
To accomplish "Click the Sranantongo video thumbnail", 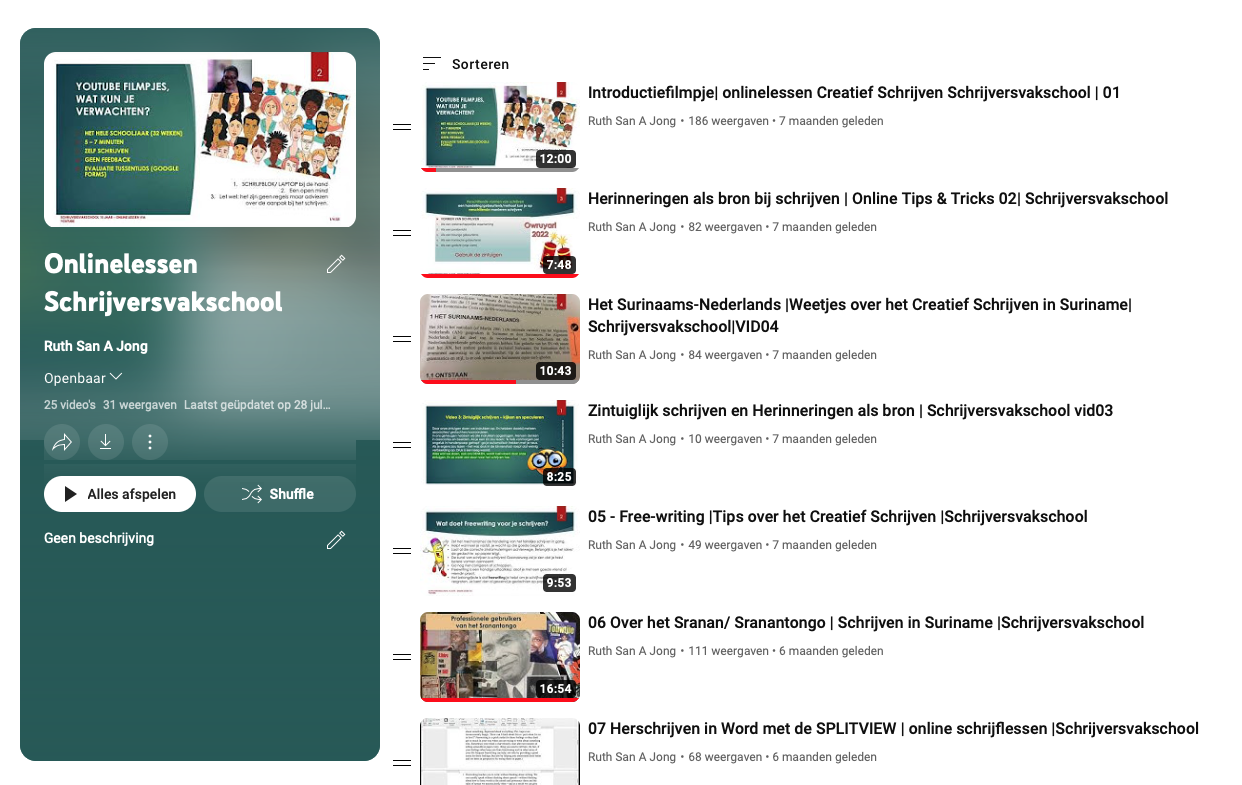I will pos(499,656).
